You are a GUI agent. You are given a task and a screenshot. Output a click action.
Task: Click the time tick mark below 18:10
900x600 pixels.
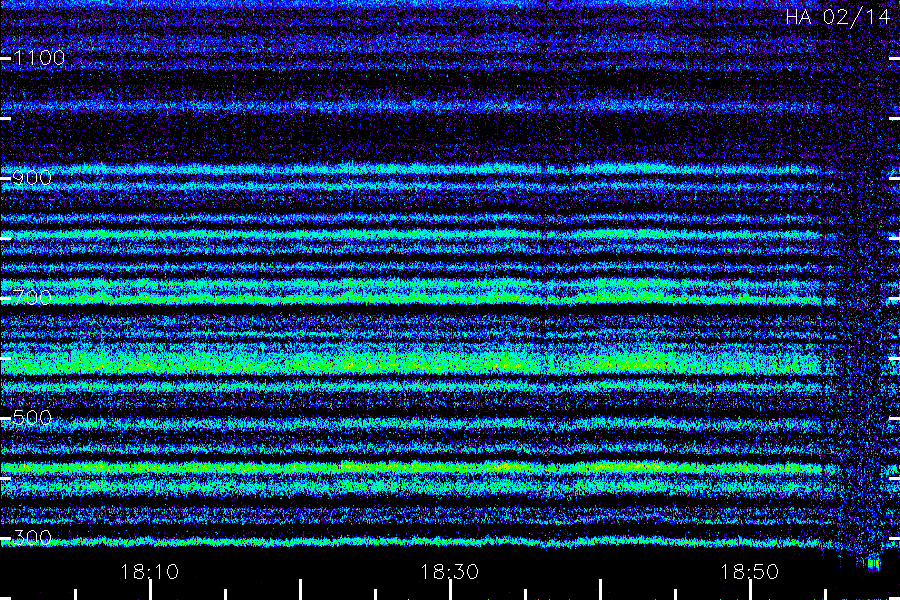(x=150, y=590)
